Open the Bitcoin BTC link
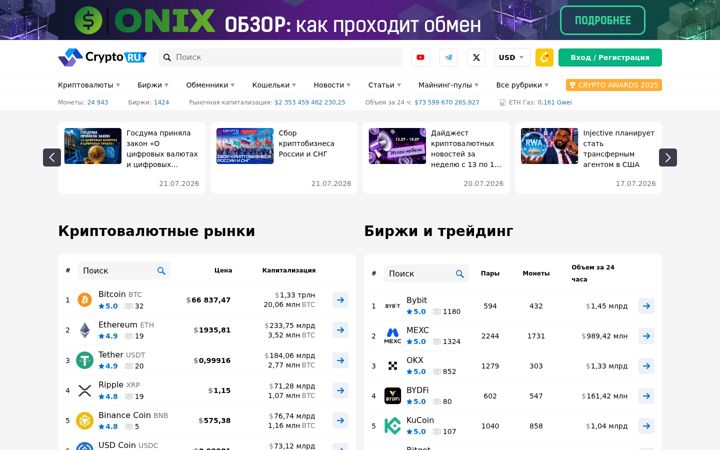 [x=120, y=294]
